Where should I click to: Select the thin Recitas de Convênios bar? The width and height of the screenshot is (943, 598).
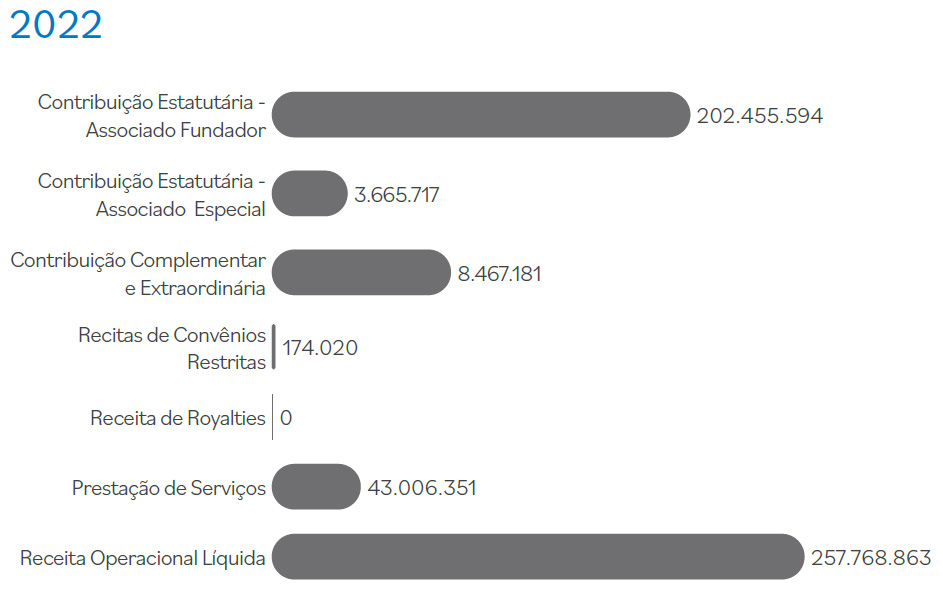(x=274, y=347)
